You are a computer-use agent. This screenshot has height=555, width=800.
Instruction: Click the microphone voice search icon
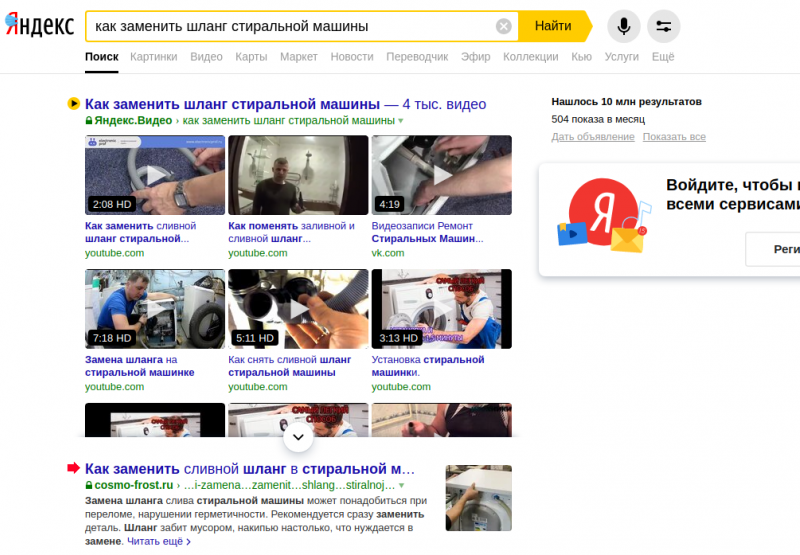coord(623,26)
